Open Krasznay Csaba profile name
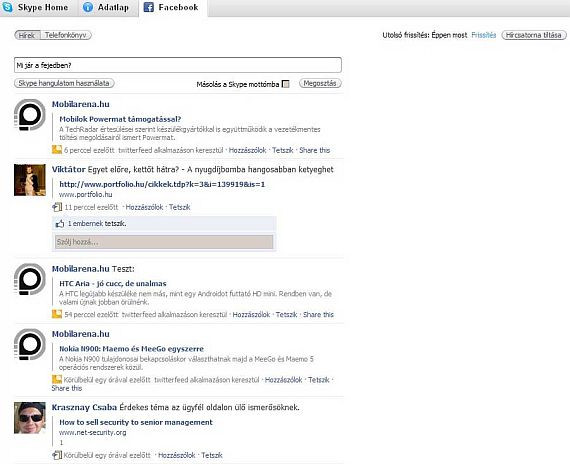 (84, 408)
